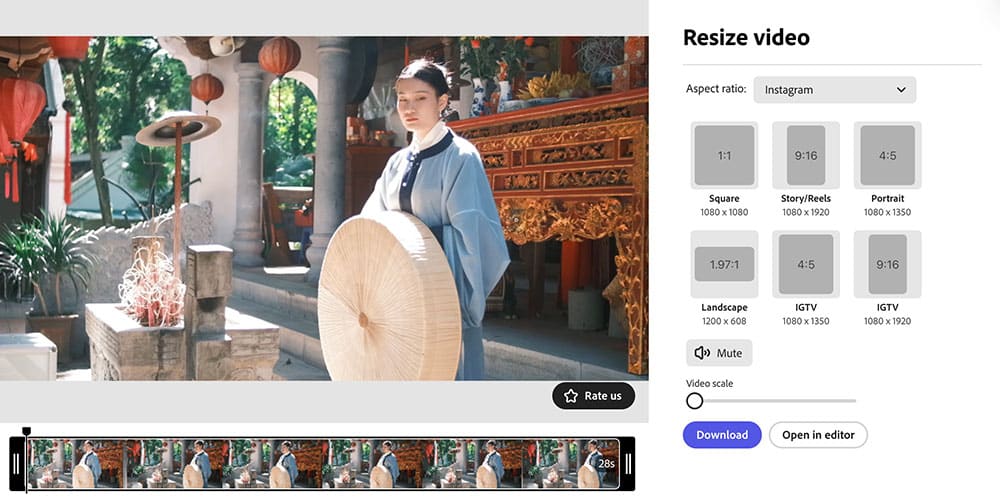The height and width of the screenshot is (503, 1000).
Task: Click the 1080 x 1920 size under Story/Reels
Action: coord(806,212)
